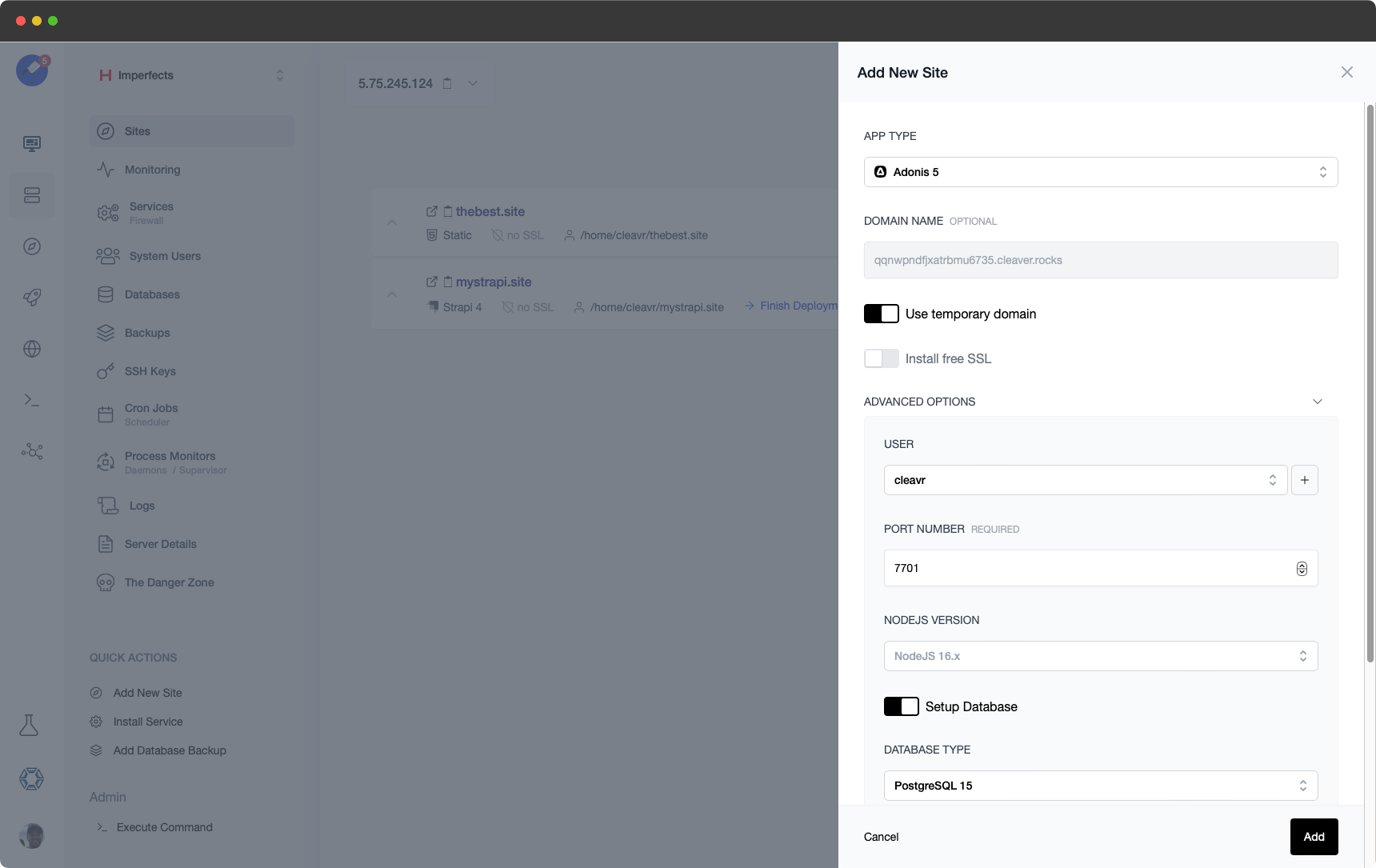The height and width of the screenshot is (868, 1376).
Task: Open the DATABASE TYPE dropdown
Action: click(1100, 785)
